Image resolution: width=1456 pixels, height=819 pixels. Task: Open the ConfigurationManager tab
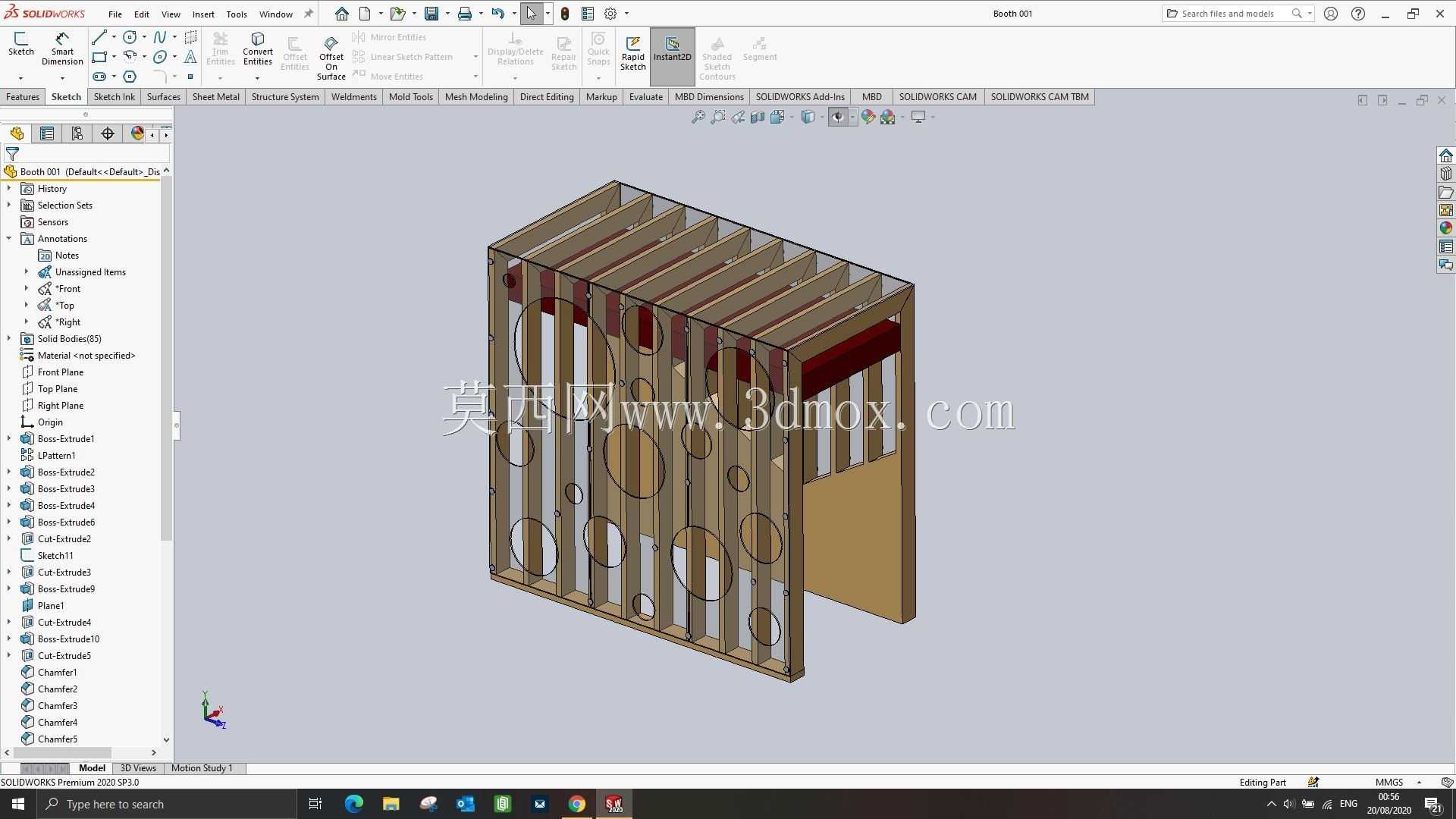tap(77, 133)
